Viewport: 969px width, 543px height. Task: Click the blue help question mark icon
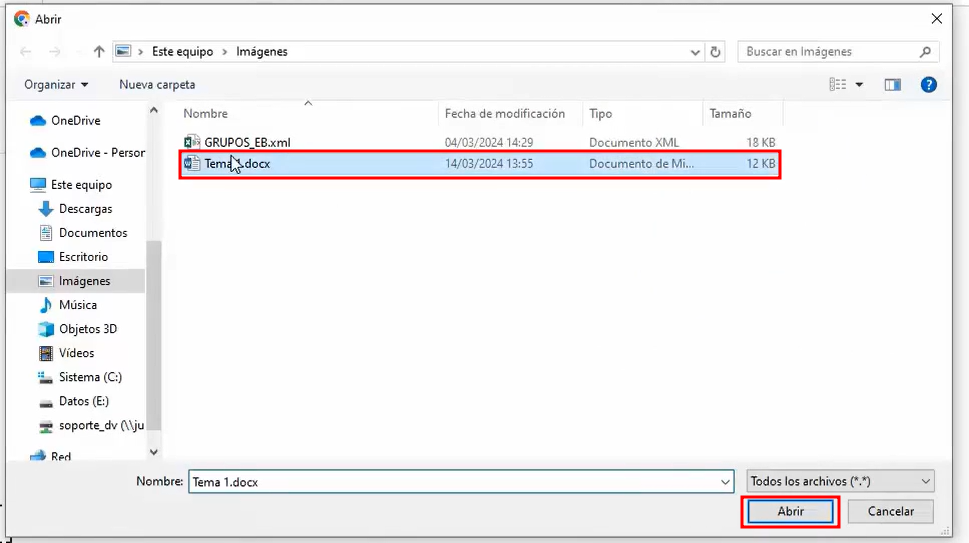tap(928, 85)
